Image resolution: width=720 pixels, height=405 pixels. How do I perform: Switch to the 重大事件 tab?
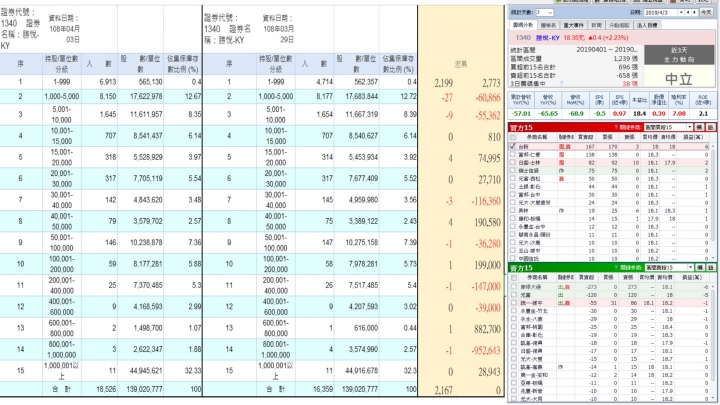coord(573,25)
